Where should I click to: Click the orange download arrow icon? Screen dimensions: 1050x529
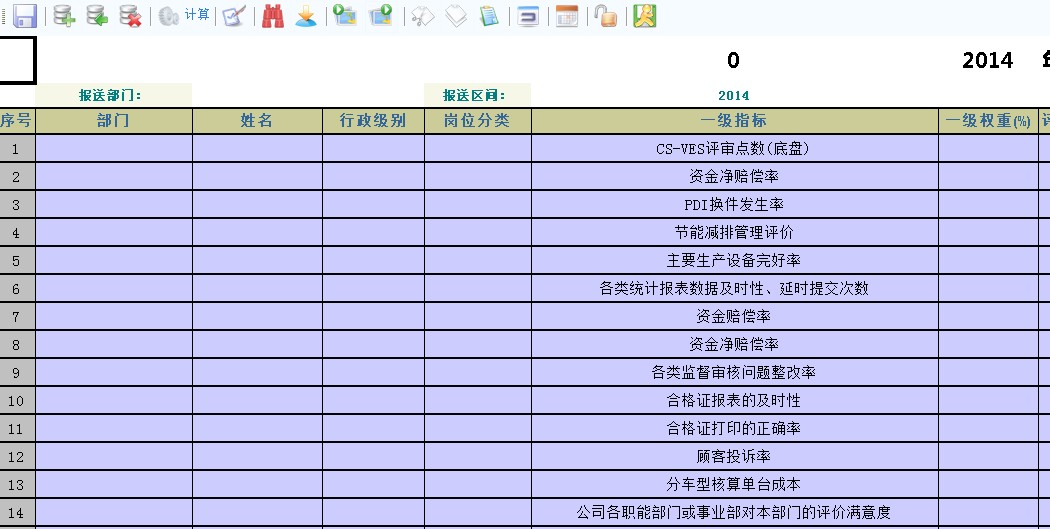click(306, 16)
